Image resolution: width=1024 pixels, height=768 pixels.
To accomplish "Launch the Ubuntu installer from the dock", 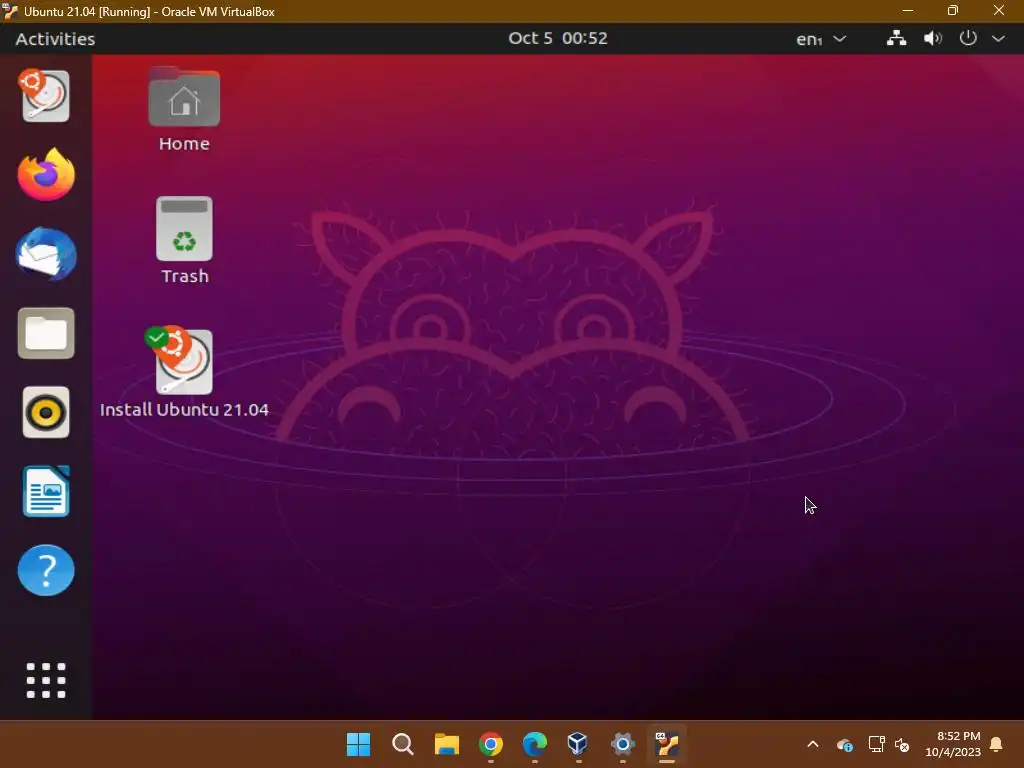I will click(x=45, y=96).
